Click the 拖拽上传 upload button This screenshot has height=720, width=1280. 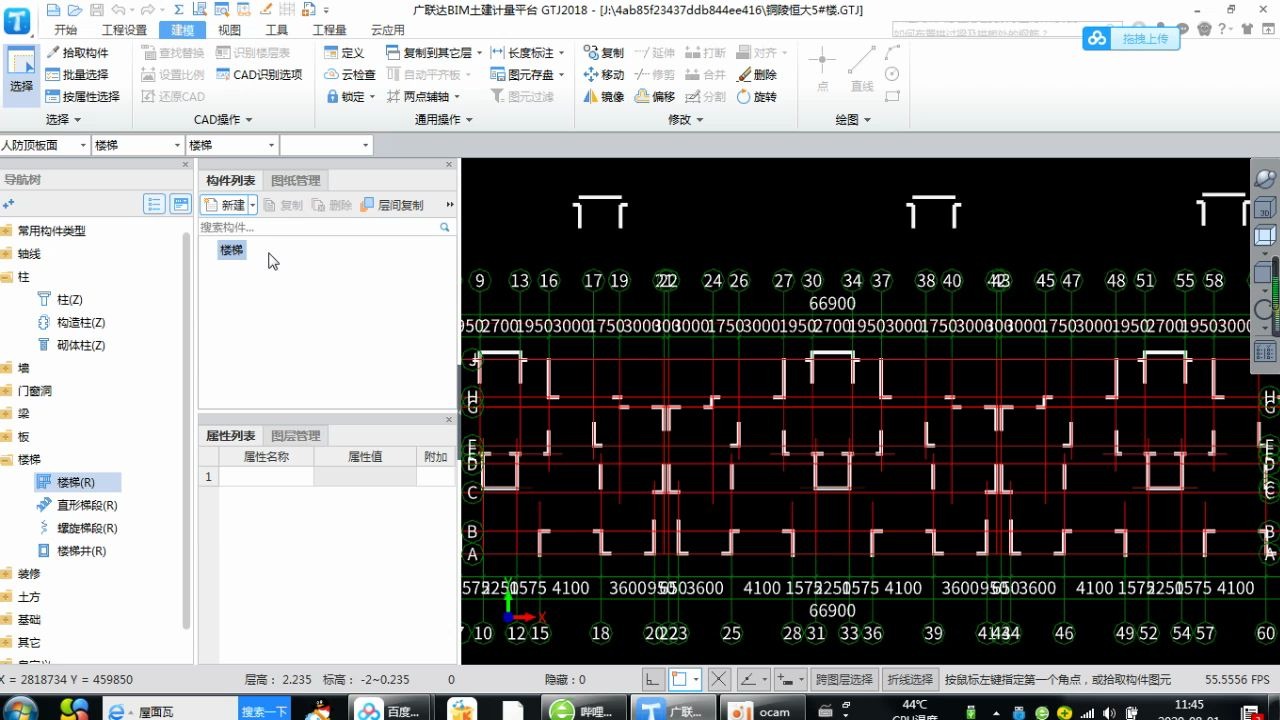tap(1131, 38)
